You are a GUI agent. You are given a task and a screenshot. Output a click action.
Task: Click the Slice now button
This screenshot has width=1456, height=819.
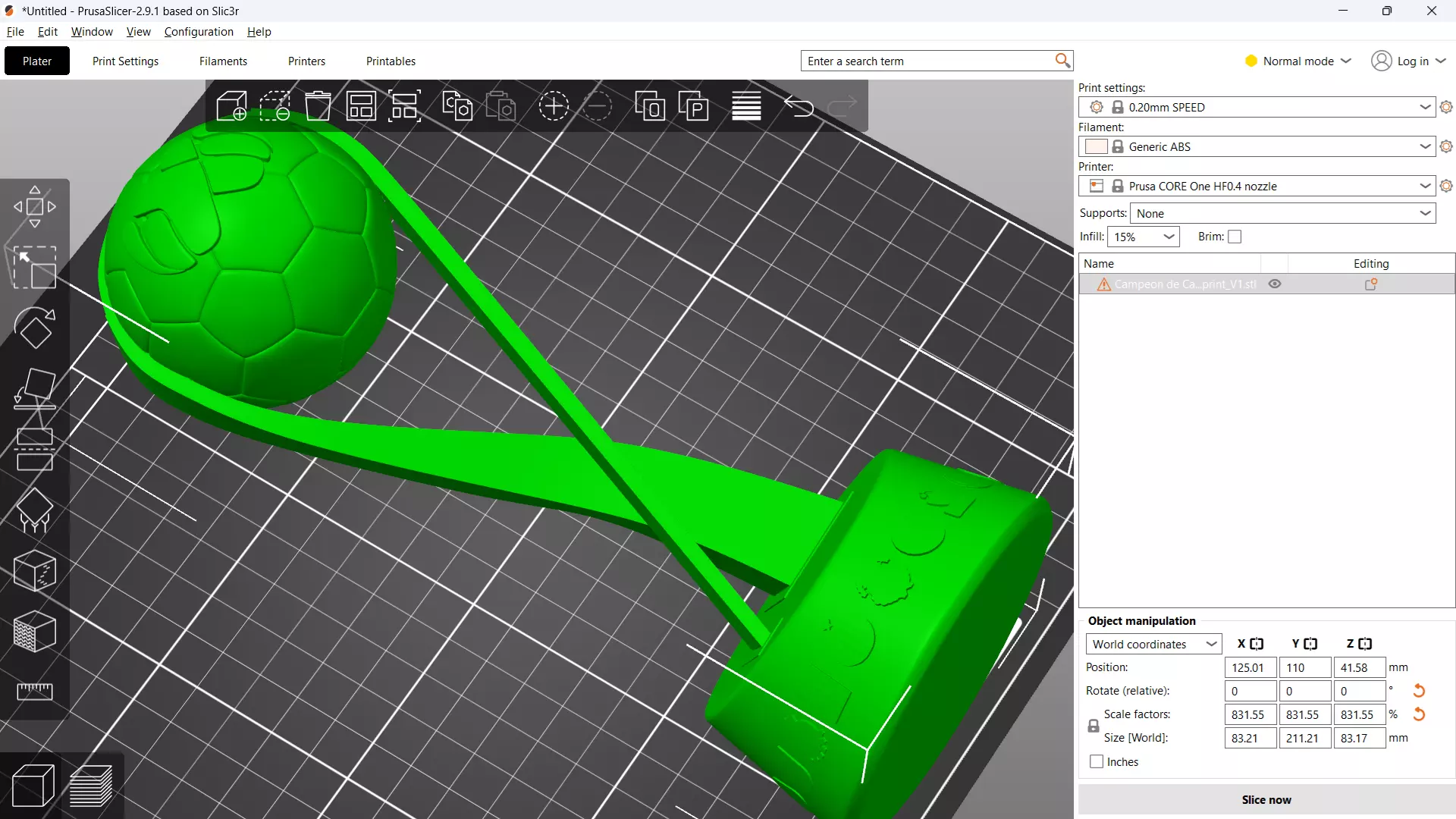pos(1266,799)
